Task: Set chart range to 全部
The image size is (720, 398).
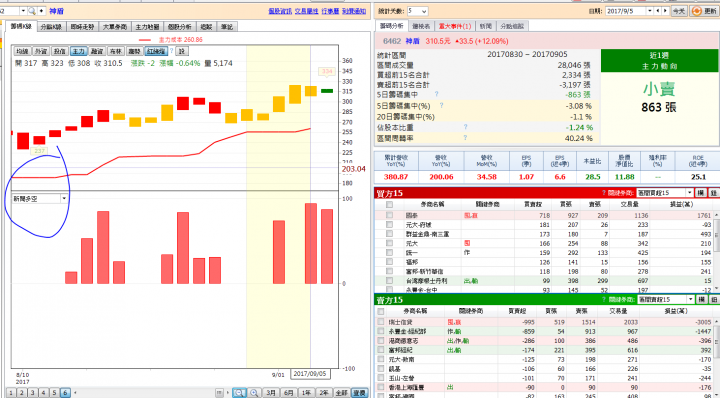Action: coord(341,393)
